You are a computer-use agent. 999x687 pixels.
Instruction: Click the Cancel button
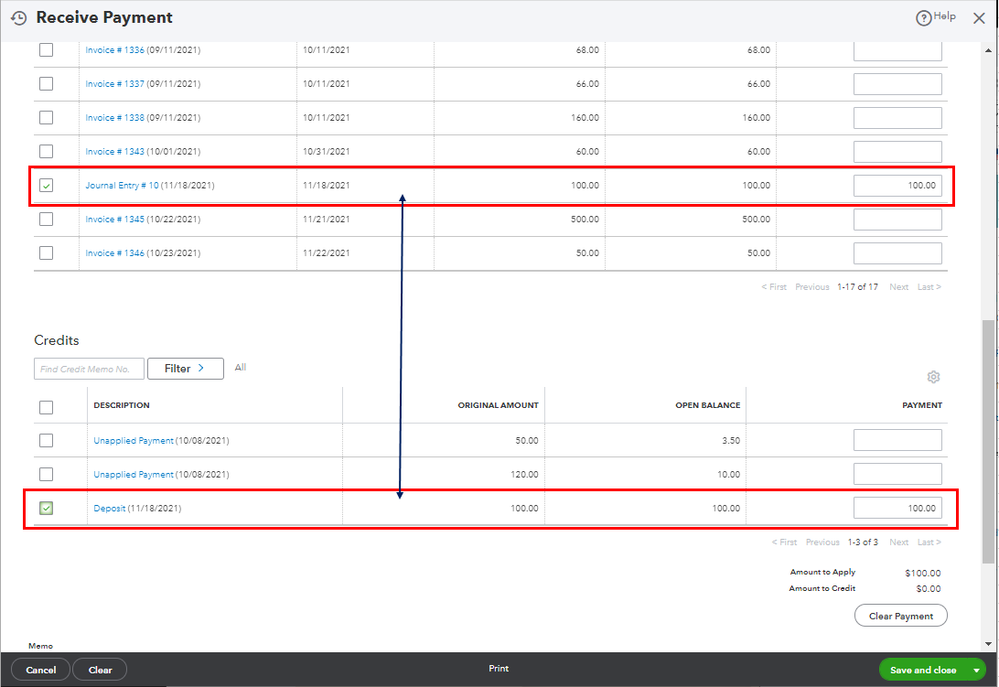41,670
